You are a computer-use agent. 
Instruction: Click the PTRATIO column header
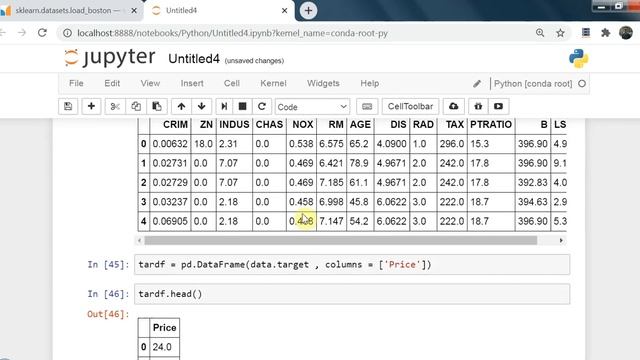click(x=491, y=124)
